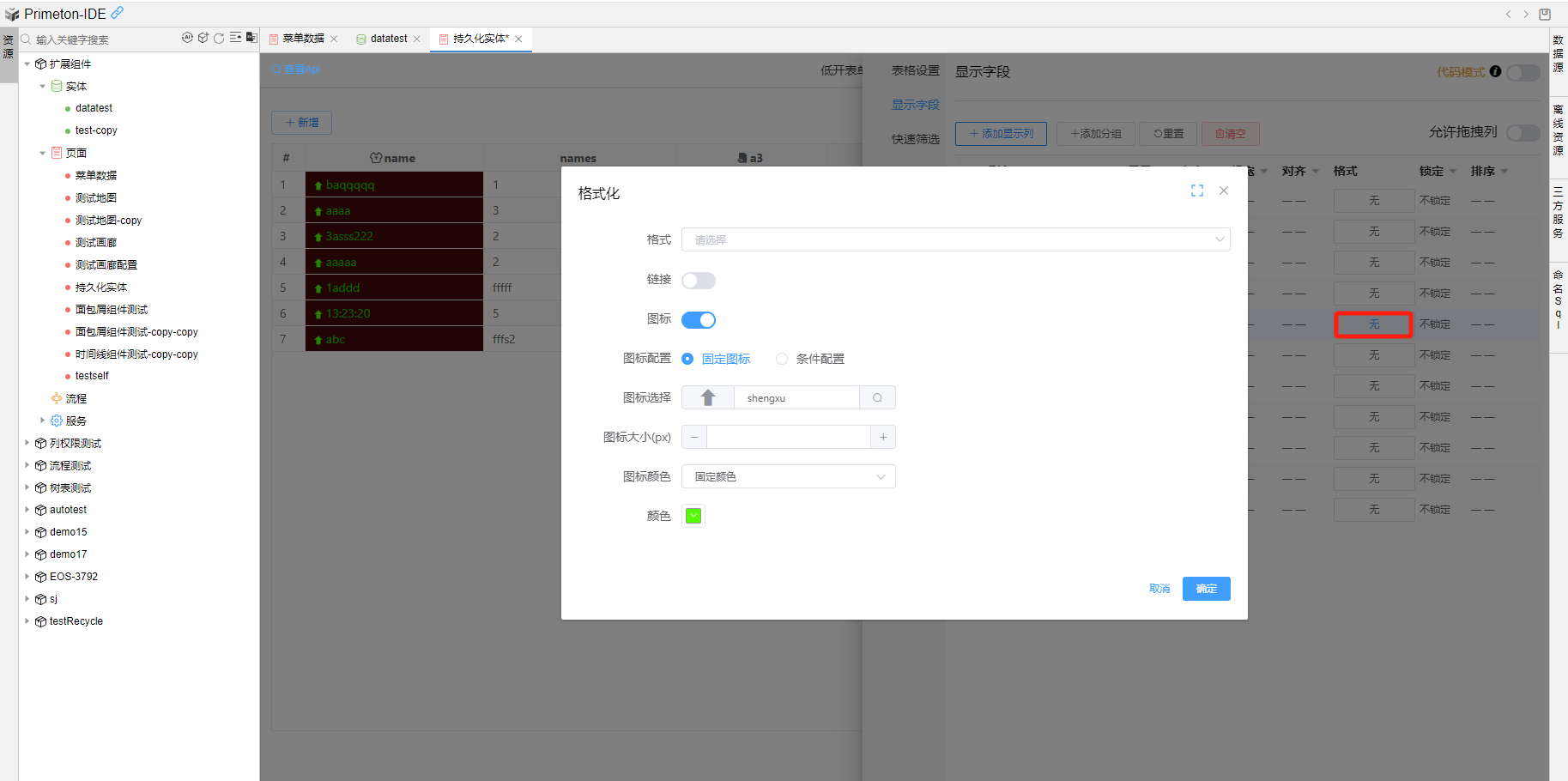Image resolution: width=1568 pixels, height=781 pixels.
Task: Click the search icon beside shengxu field
Action: pyautogui.click(x=877, y=398)
